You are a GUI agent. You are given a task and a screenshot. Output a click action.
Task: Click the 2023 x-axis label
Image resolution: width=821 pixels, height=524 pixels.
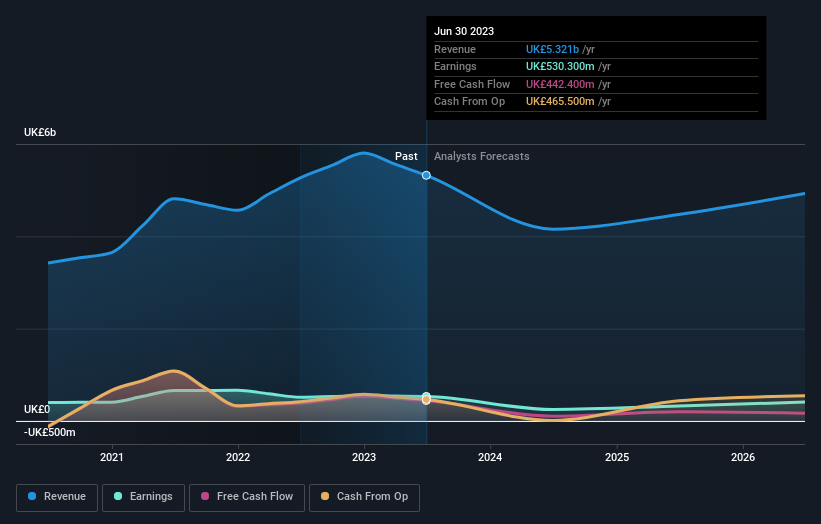tap(364, 458)
